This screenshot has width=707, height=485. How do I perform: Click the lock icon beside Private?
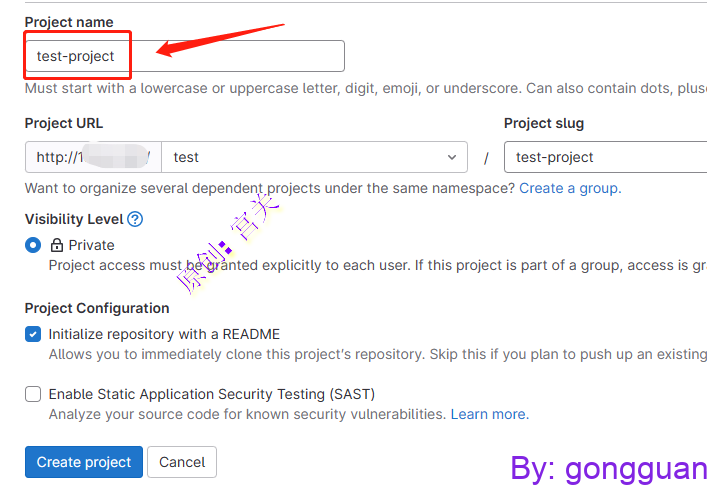[57, 245]
